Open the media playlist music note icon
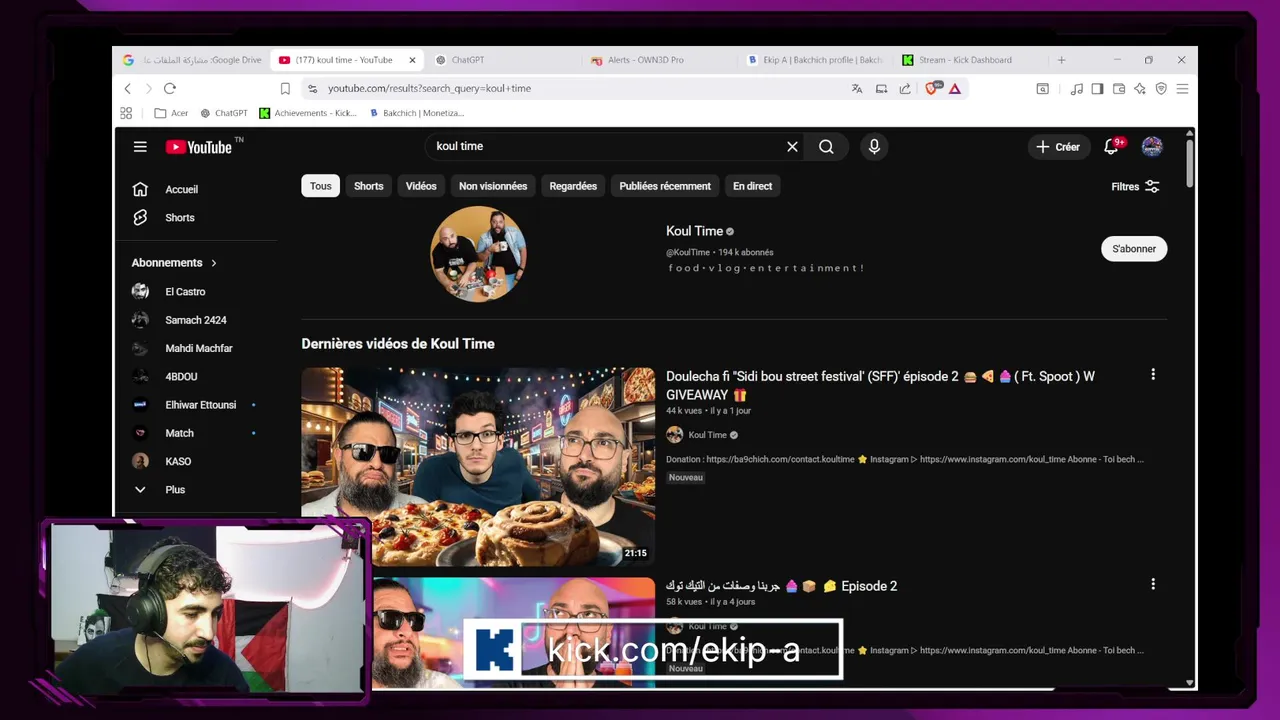Image resolution: width=1280 pixels, height=720 pixels. coord(1076,88)
